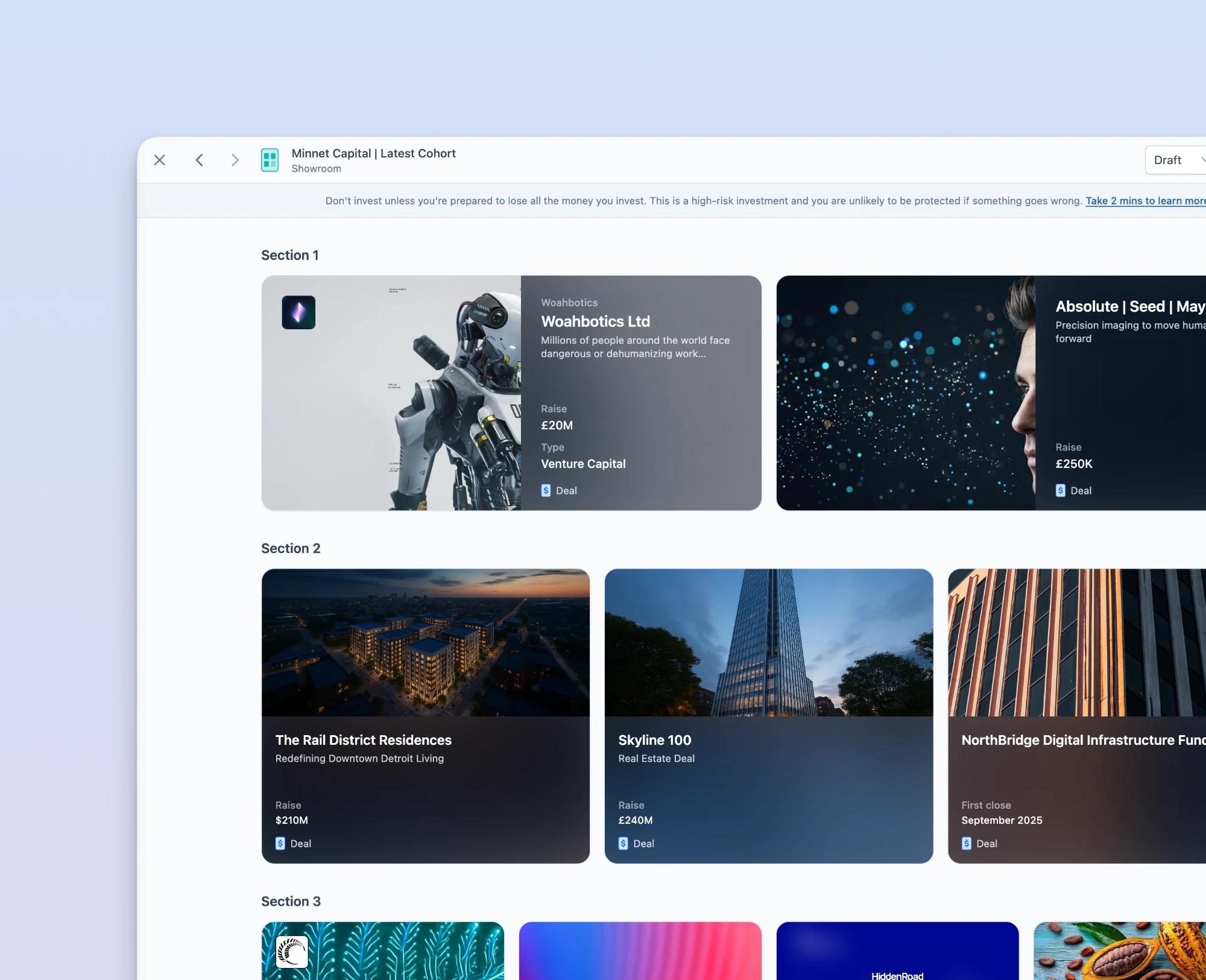Viewport: 1206px width, 980px height.
Task: Click the Deal icon on Rail District Residences card
Action: (280, 843)
